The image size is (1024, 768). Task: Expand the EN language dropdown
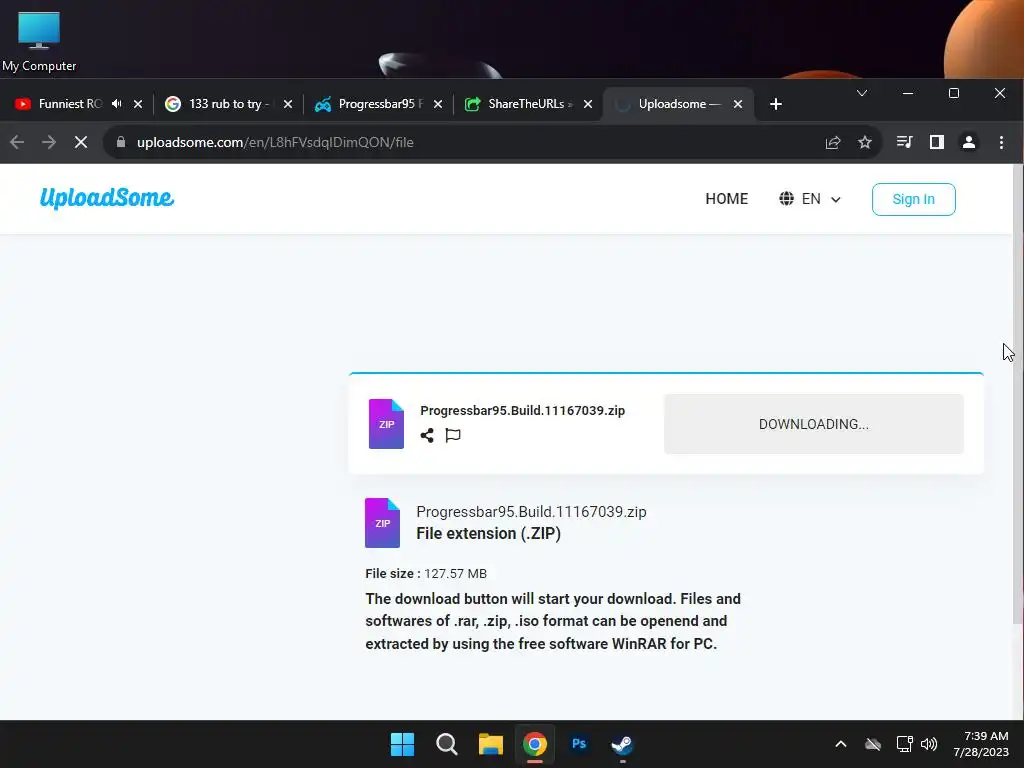(x=821, y=199)
